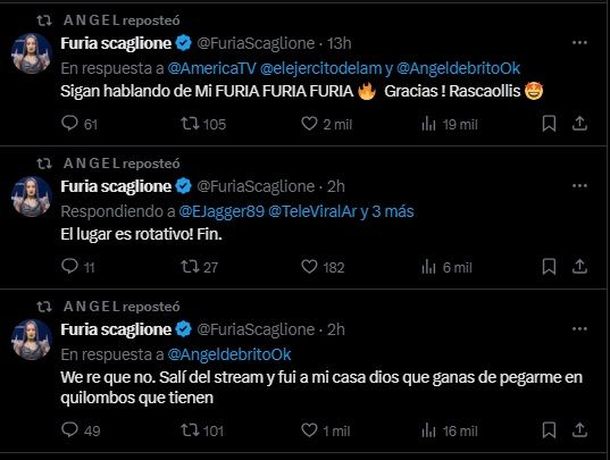
Task: Bookmark the Rascaollis tweet
Action: [x=548, y=123]
